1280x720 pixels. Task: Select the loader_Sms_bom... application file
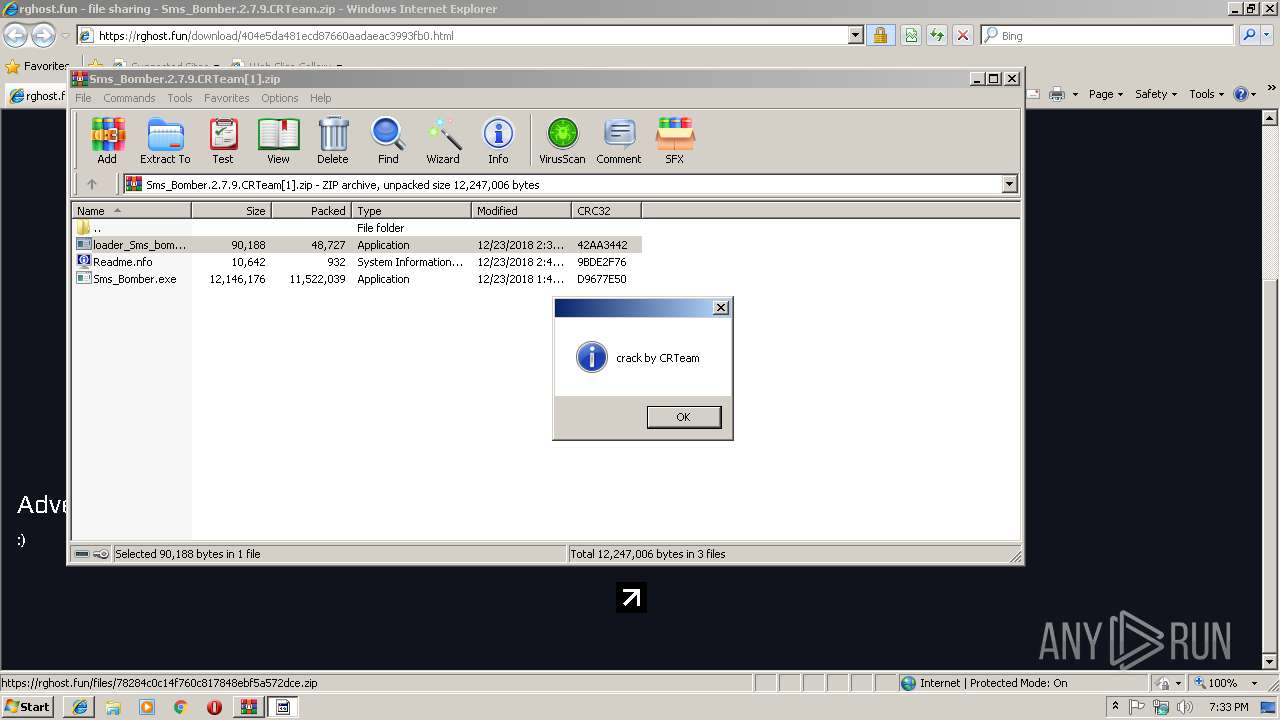click(x=357, y=245)
